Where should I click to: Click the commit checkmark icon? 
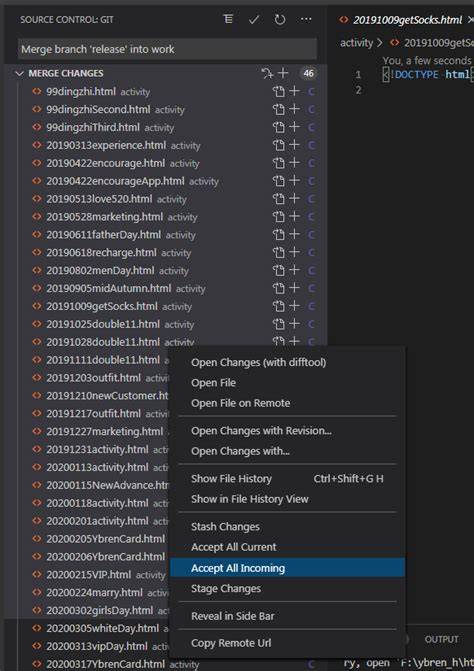tap(254, 20)
